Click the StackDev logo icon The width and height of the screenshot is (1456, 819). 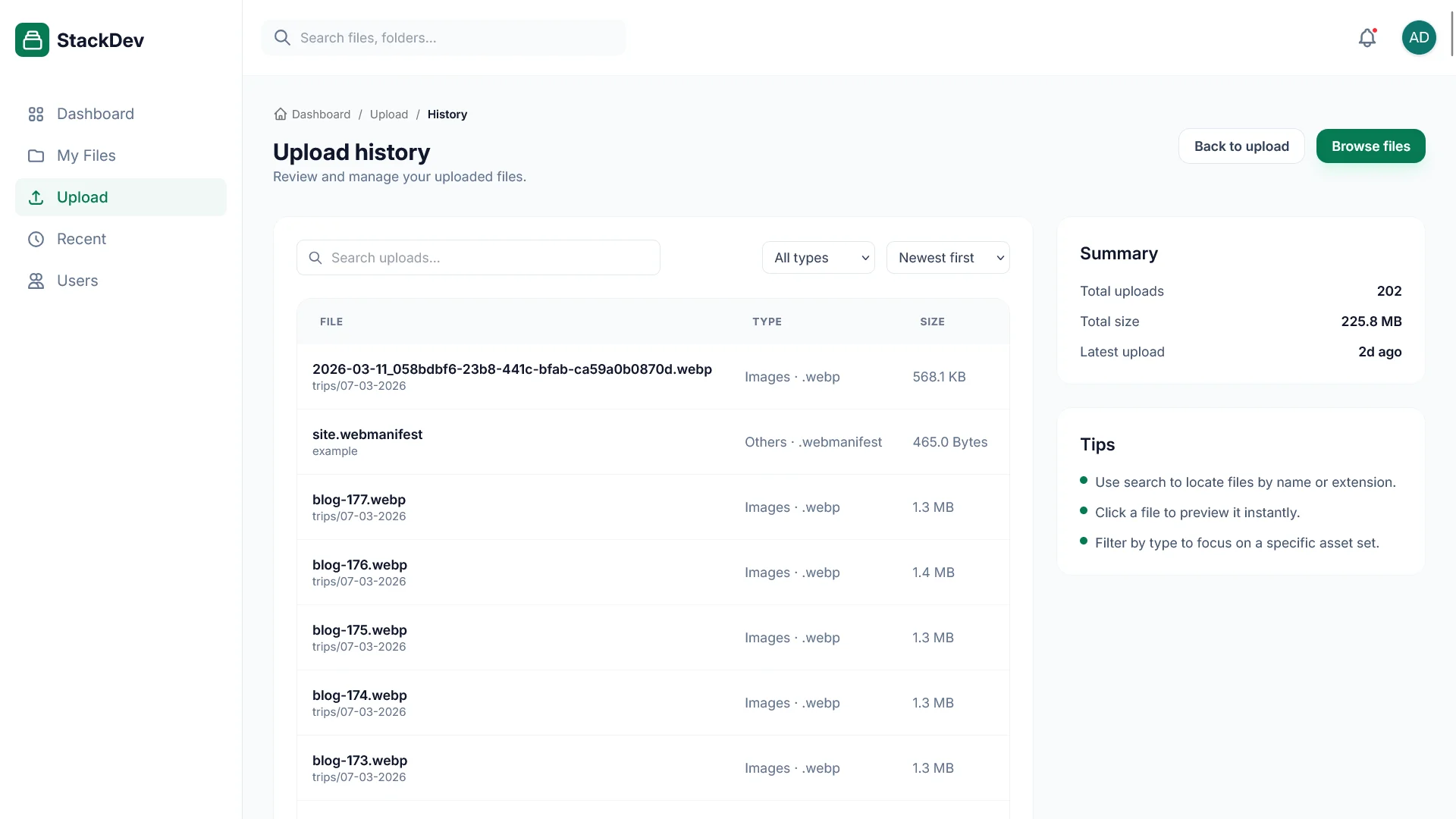tap(32, 40)
